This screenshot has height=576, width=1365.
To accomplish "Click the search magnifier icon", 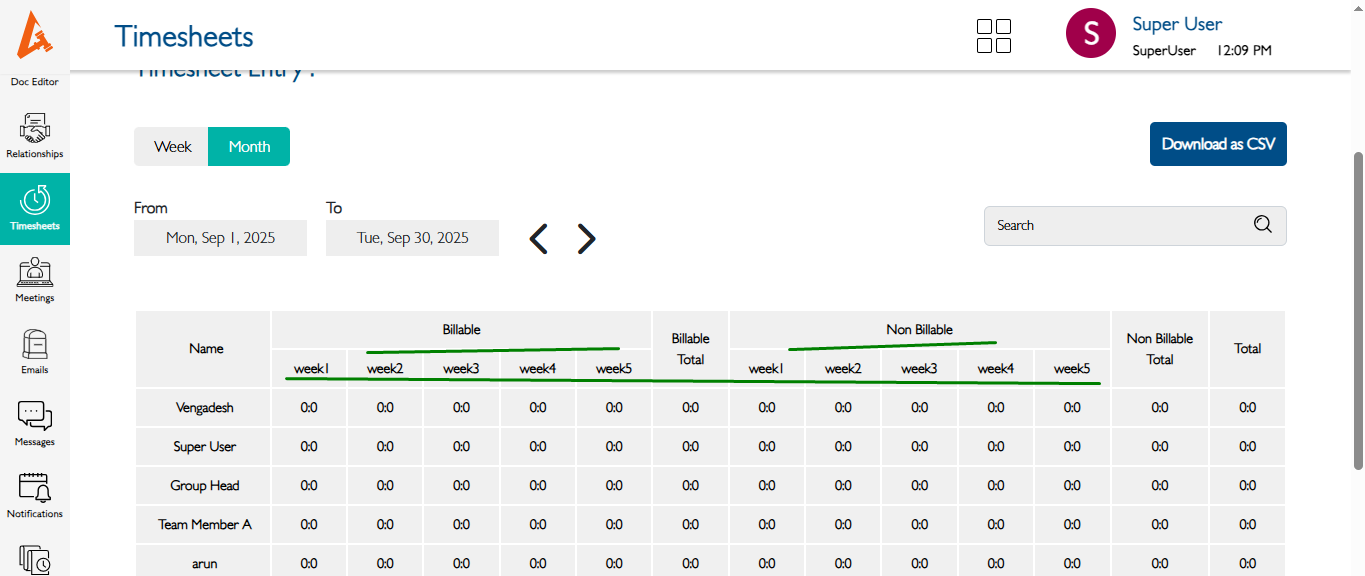I will tap(1262, 225).
